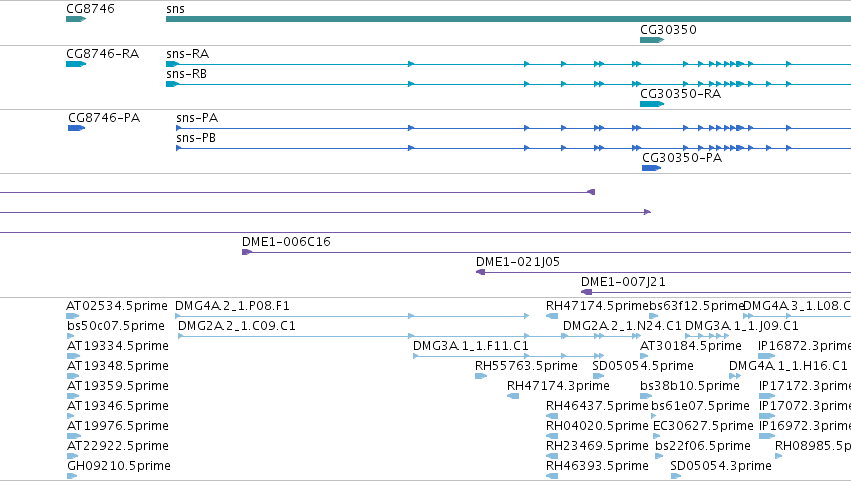Image resolution: width=851 pixels, height=481 pixels.
Task: Select the DMG3A.1_1.J09.C1 label
Action: pos(741,326)
